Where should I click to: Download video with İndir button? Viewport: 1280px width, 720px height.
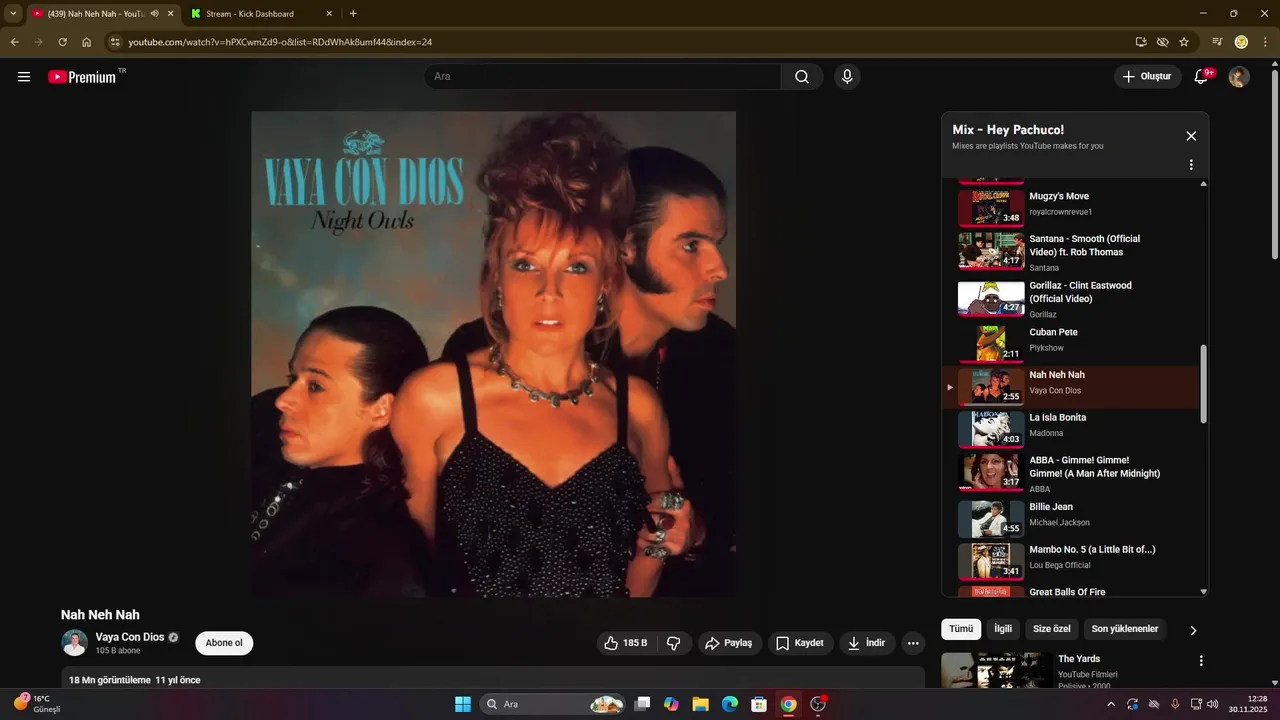(866, 643)
